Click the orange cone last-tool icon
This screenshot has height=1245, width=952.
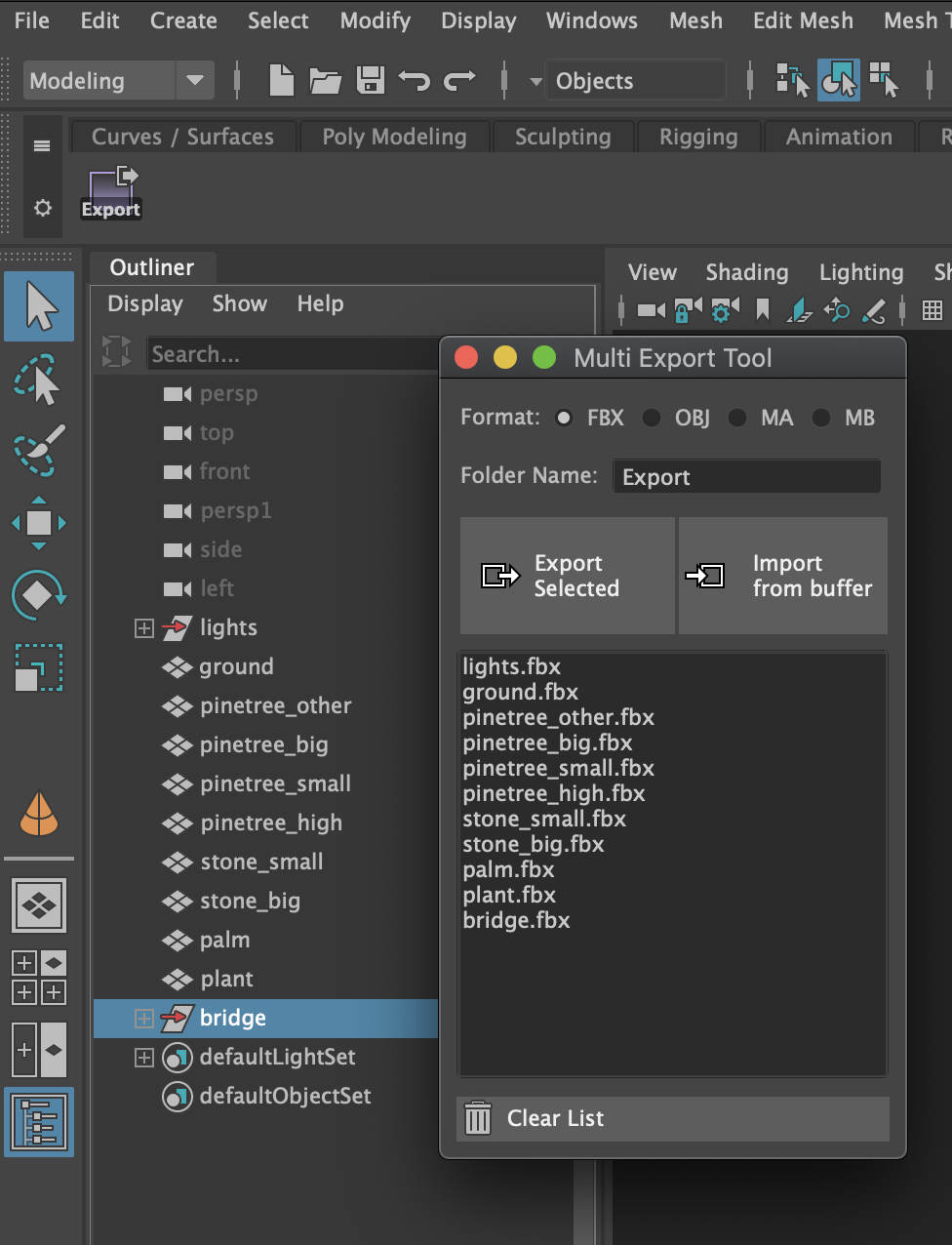pyautogui.click(x=39, y=814)
